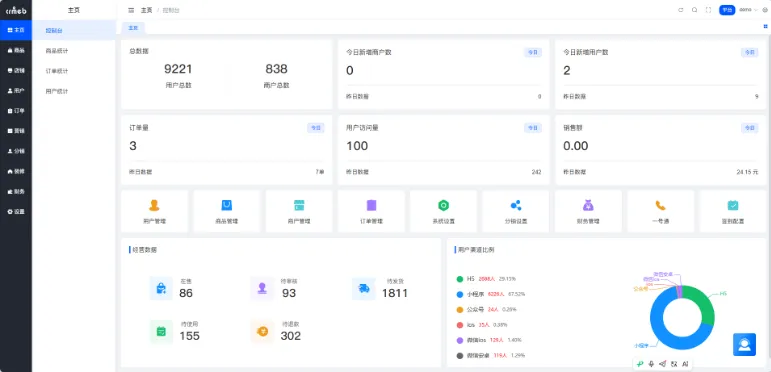Select the 控制台 submenu item

tap(74, 30)
